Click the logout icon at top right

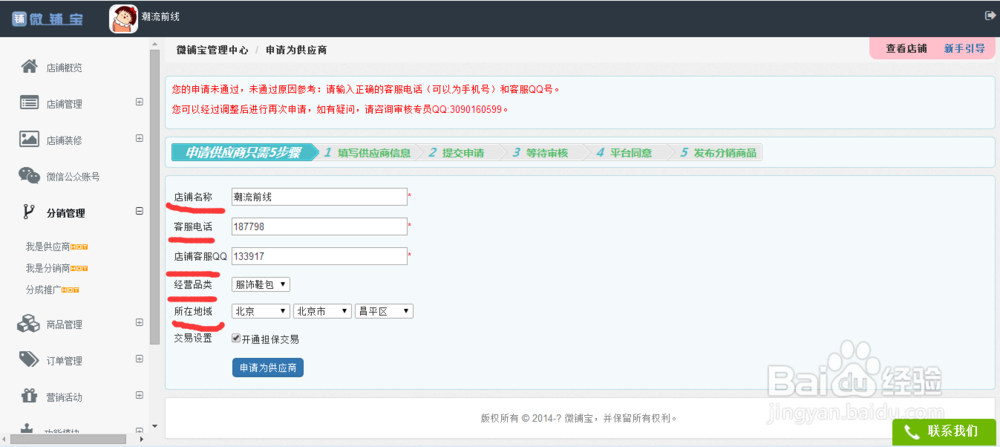tap(990, 15)
